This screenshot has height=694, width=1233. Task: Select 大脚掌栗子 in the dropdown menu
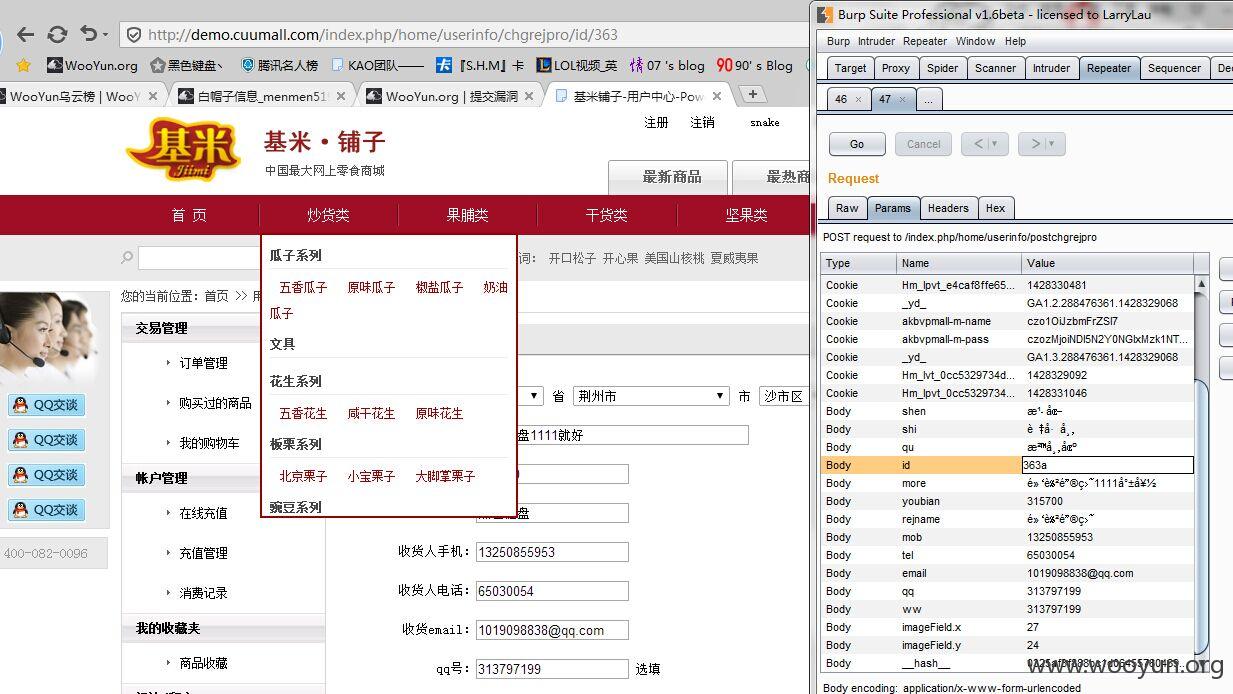click(445, 476)
